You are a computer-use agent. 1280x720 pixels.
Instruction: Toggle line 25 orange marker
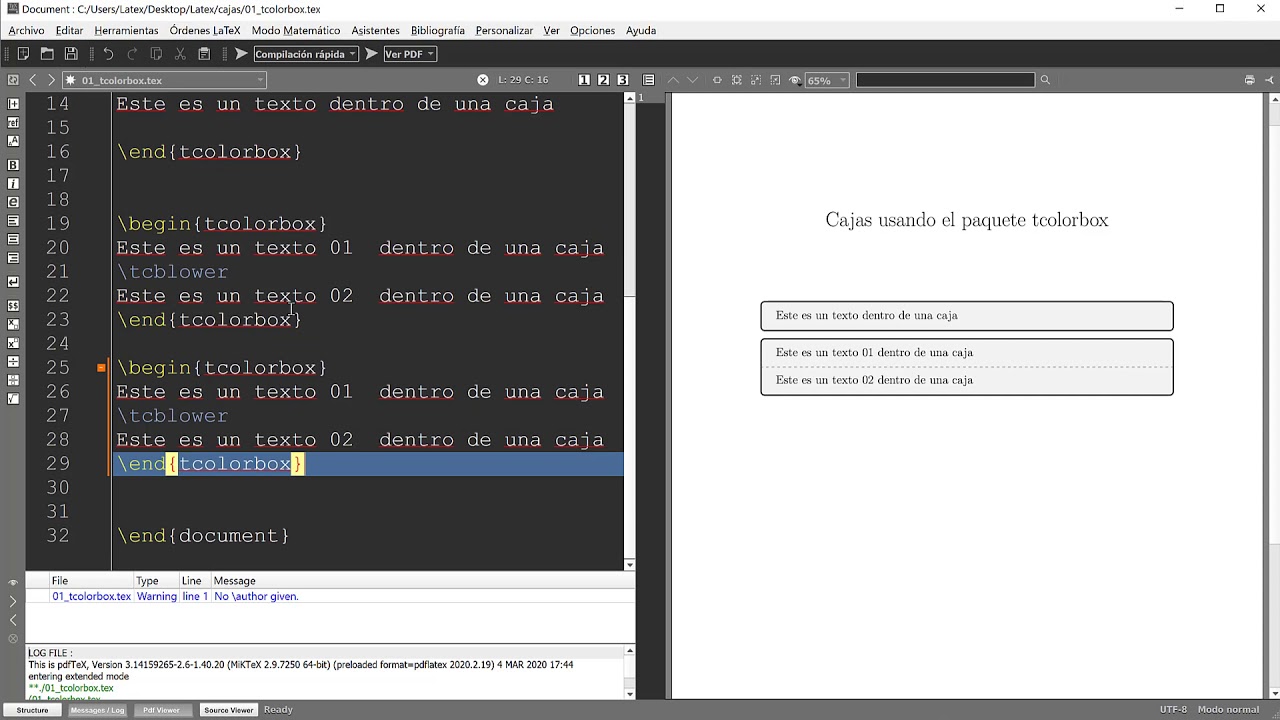(x=101, y=368)
